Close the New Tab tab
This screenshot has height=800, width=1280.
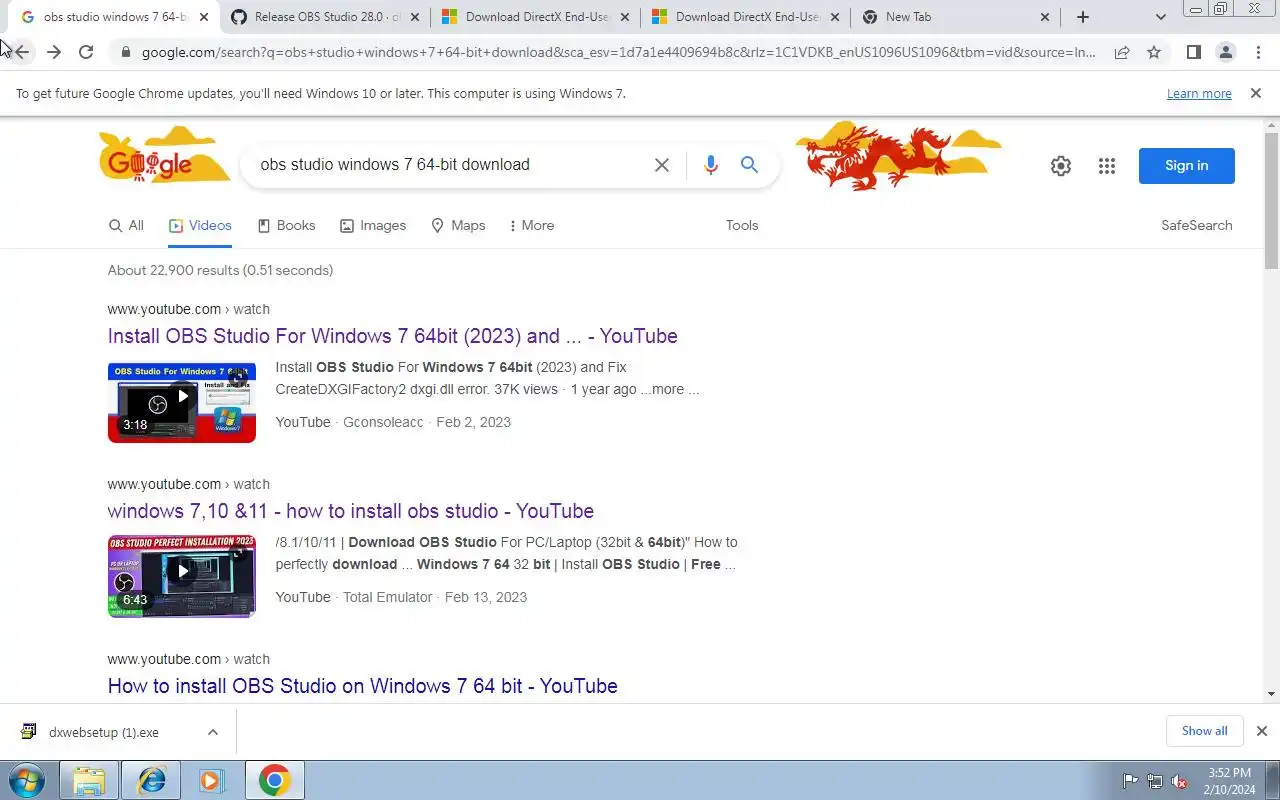pos(1045,17)
